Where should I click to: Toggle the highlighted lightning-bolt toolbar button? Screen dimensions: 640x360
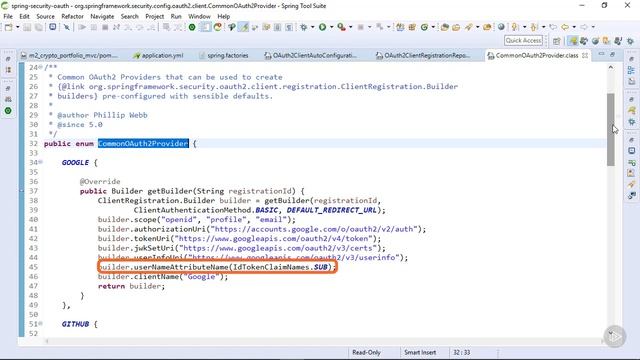coord(244,27)
